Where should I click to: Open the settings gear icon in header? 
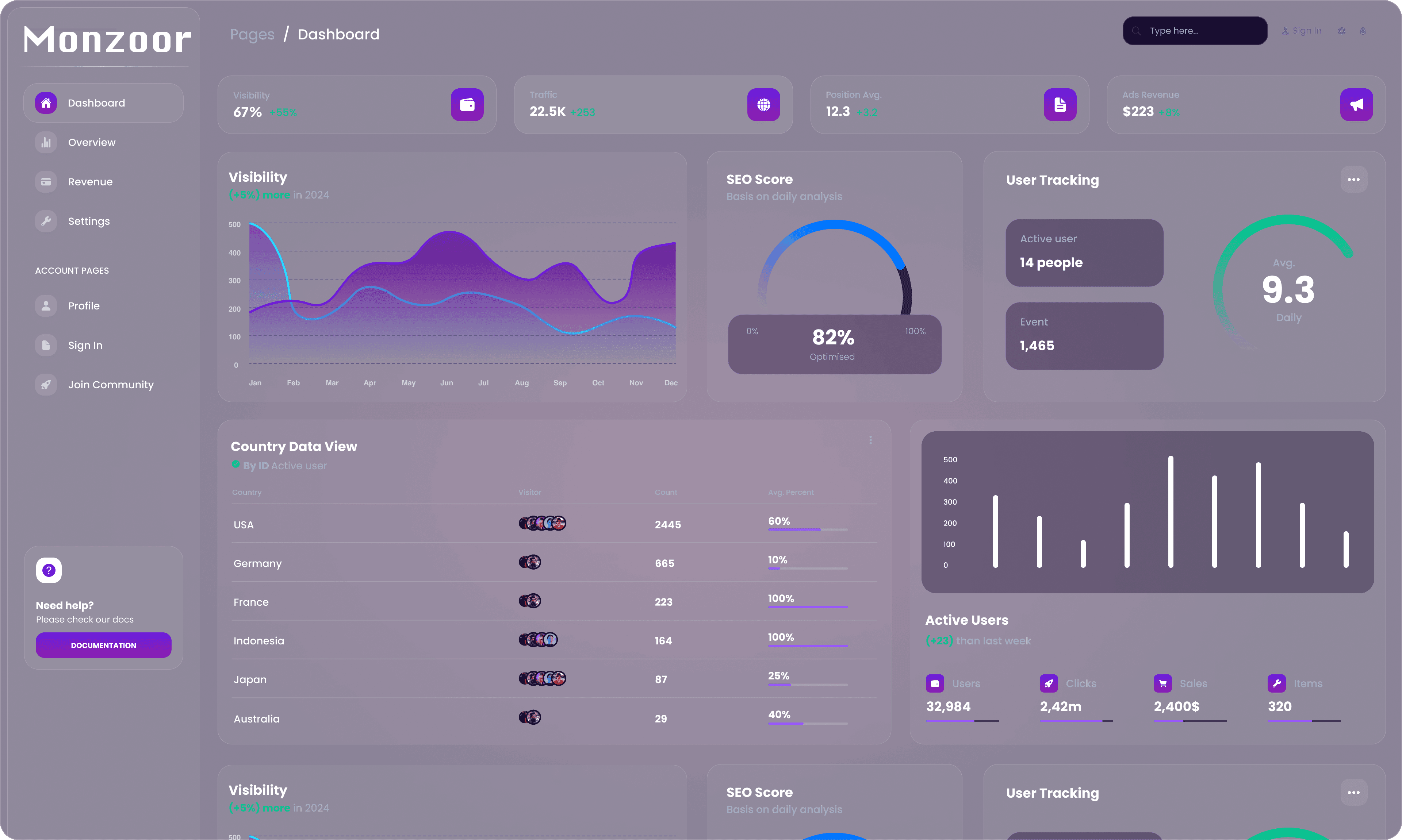[x=1341, y=31]
